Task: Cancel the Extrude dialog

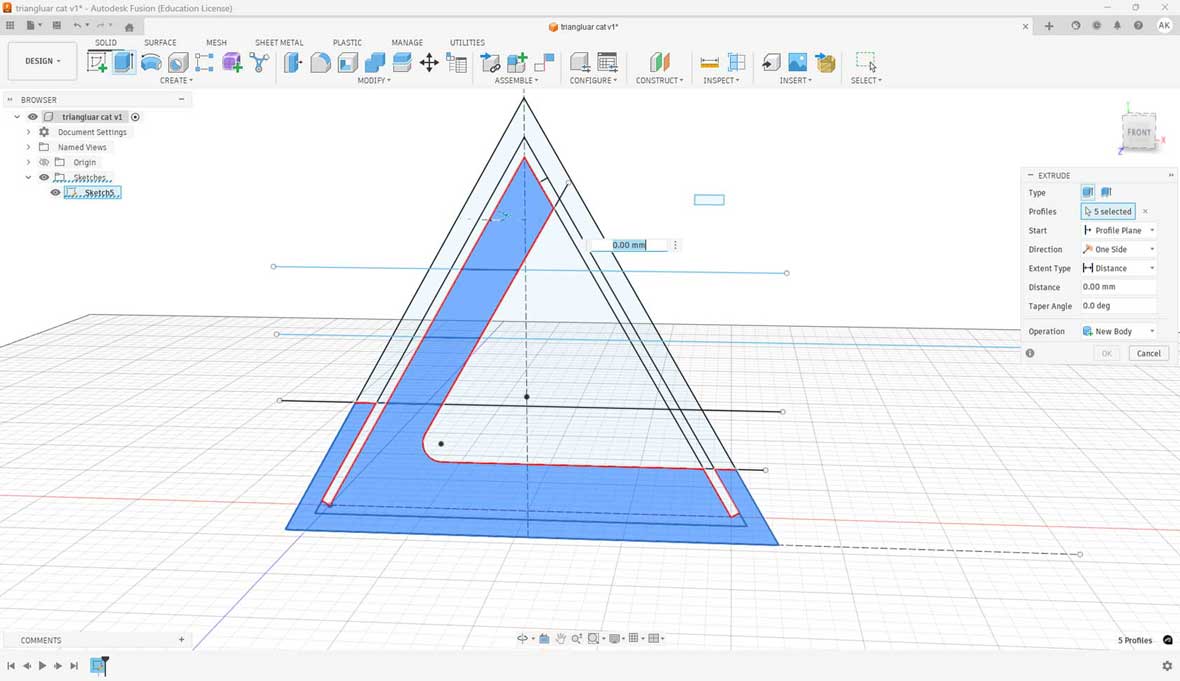Action: point(1147,353)
